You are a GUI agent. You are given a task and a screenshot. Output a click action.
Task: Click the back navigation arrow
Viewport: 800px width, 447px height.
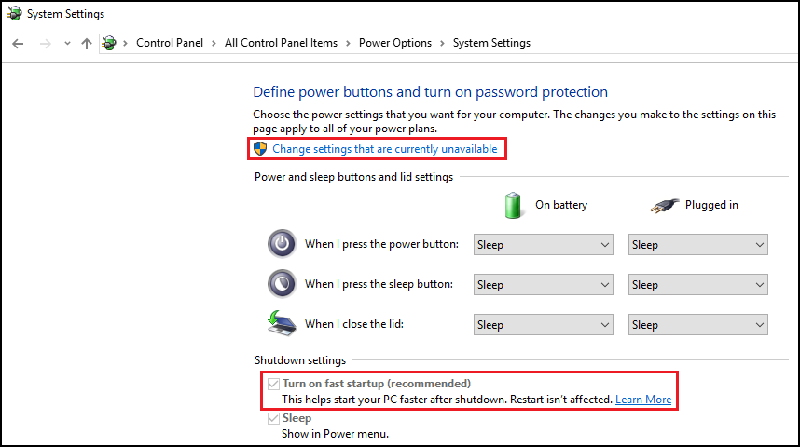point(18,43)
